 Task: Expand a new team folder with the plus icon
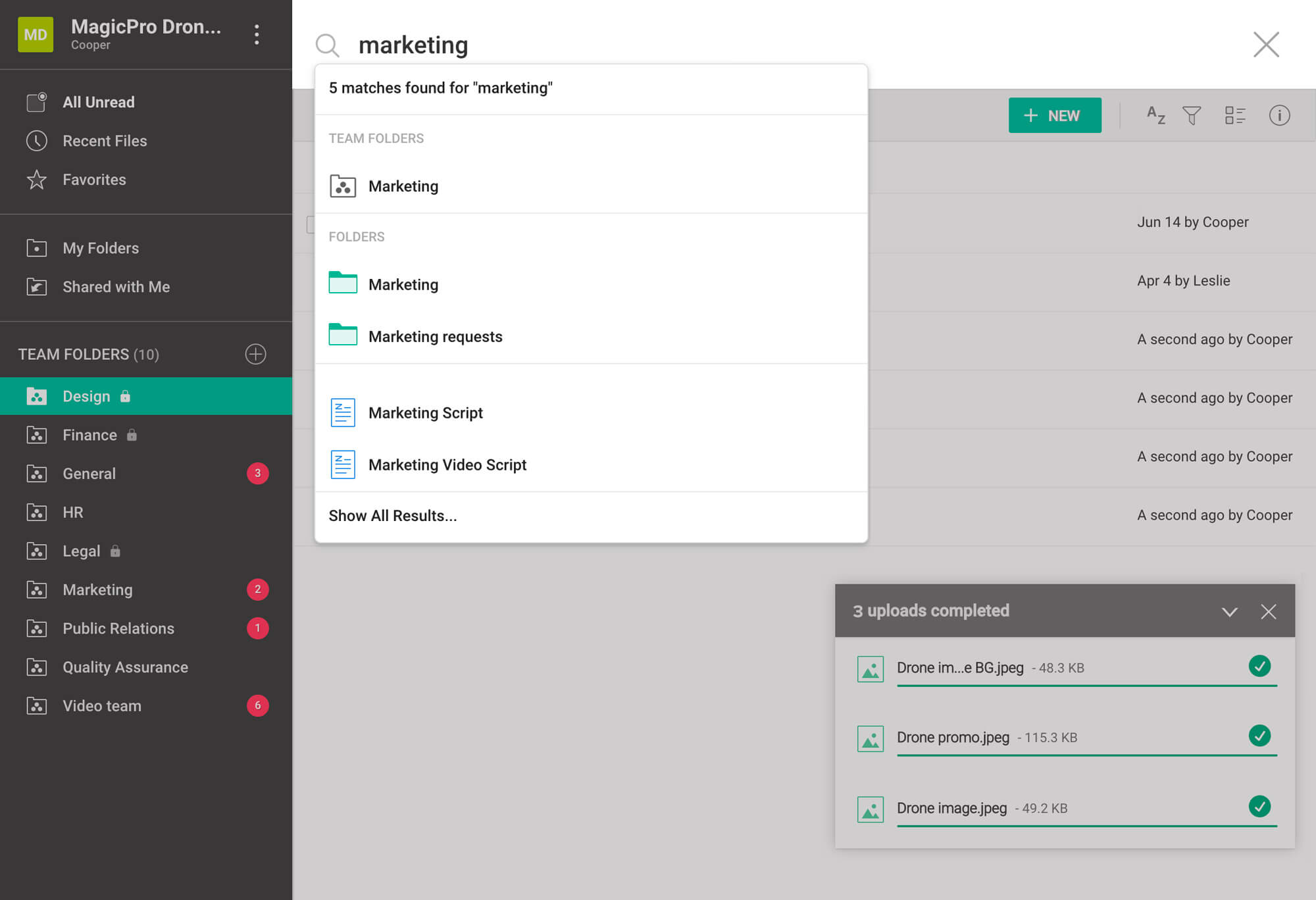pos(255,354)
